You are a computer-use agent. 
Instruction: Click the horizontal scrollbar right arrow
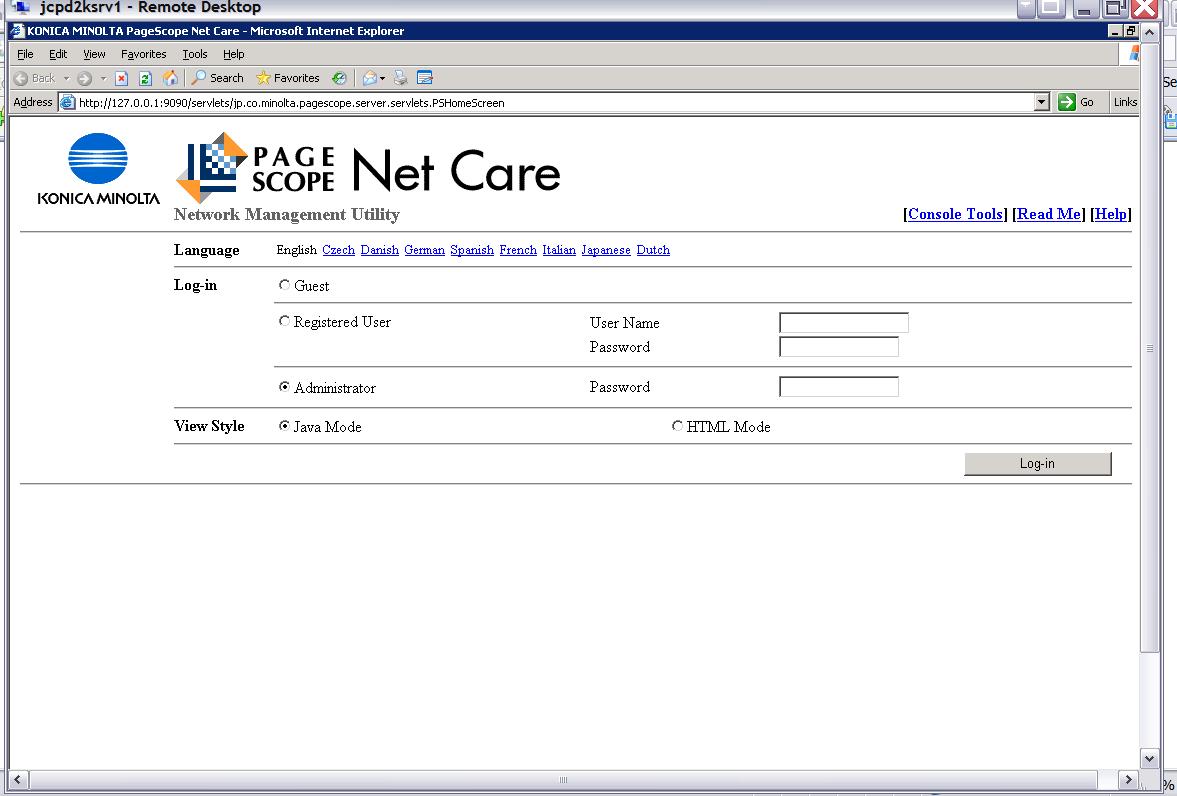click(x=1127, y=779)
